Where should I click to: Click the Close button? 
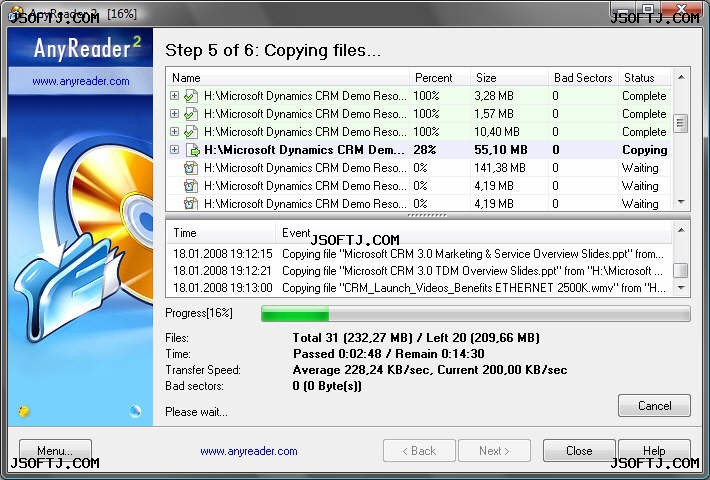(579, 451)
